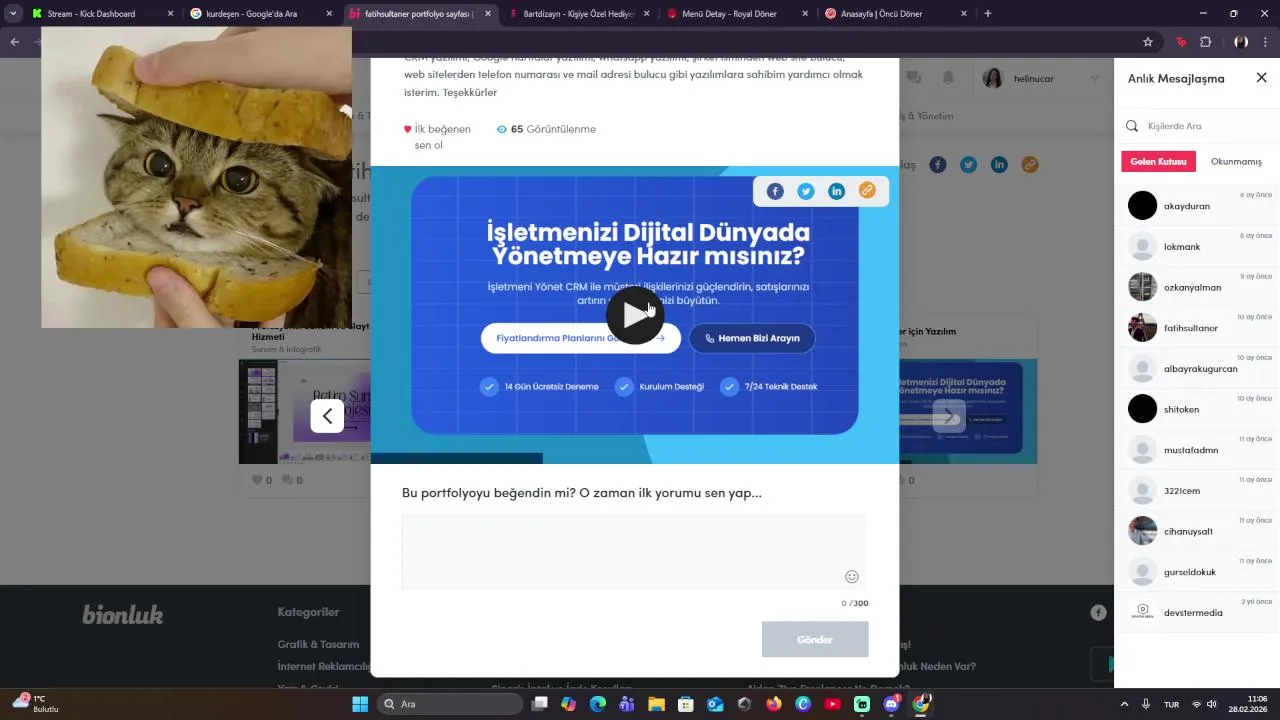Open conversation with cihanuysal1
This screenshot has width=1280, height=720.
click(x=1197, y=531)
